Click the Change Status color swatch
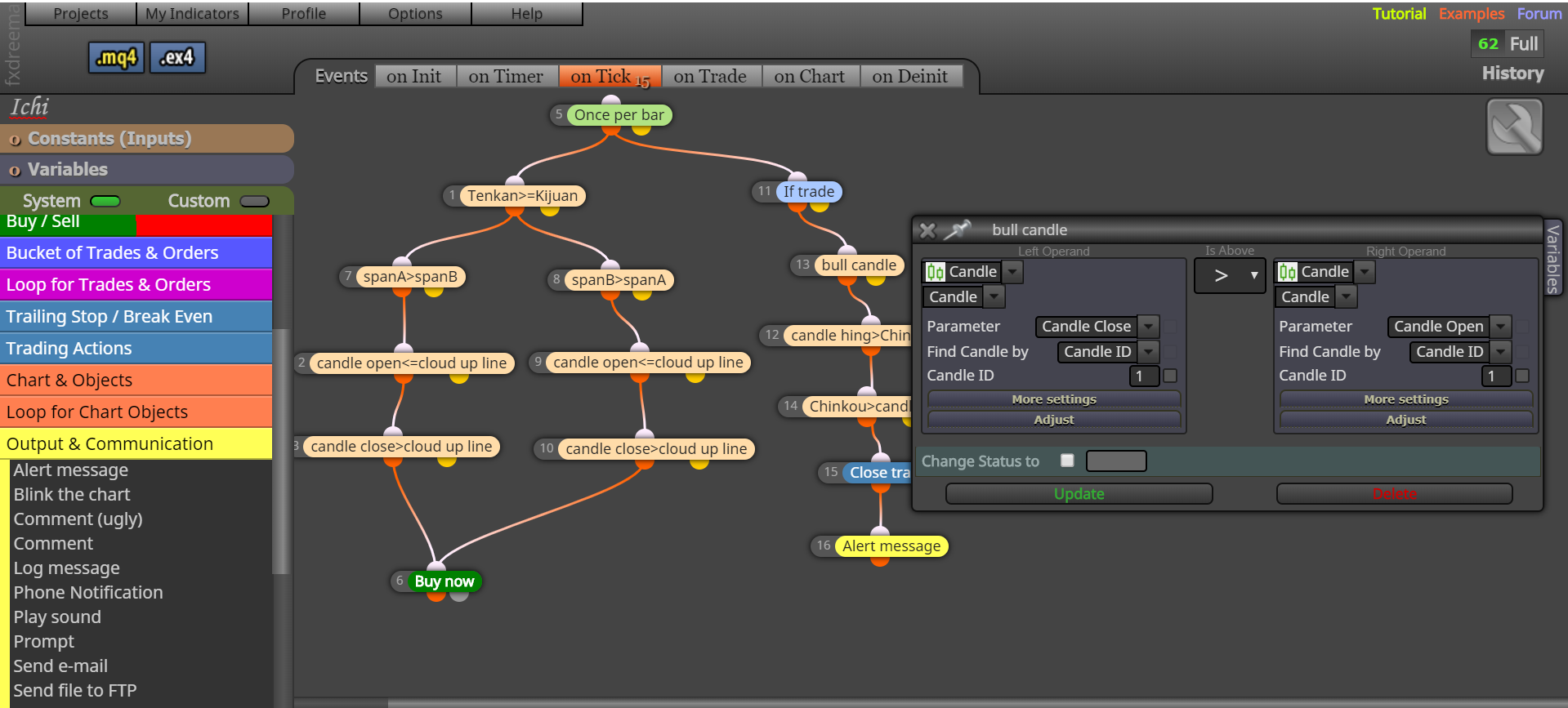The width and height of the screenshot is (1568, 708). 1116,461
